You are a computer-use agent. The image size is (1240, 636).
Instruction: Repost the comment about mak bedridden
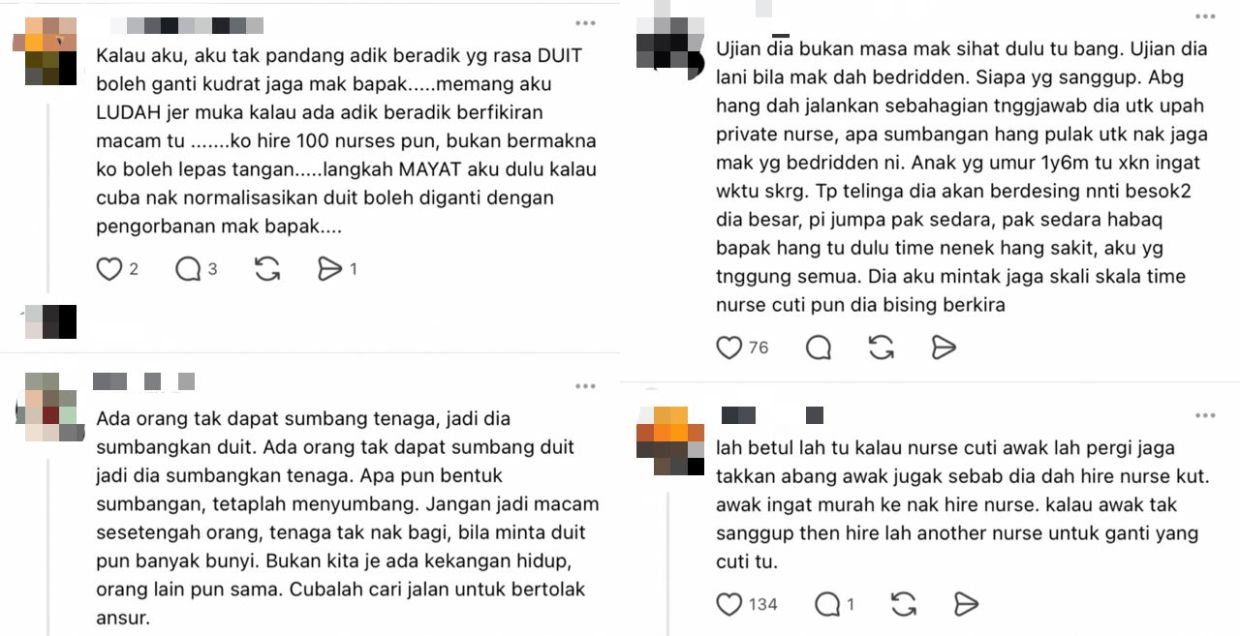click(x=881, y=347)
